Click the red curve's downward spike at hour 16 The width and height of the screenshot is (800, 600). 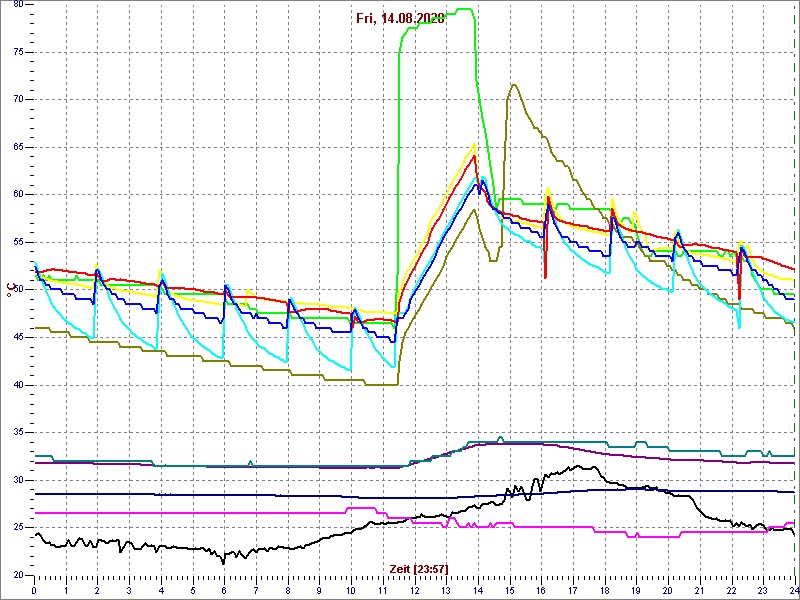tap(545, 276)
